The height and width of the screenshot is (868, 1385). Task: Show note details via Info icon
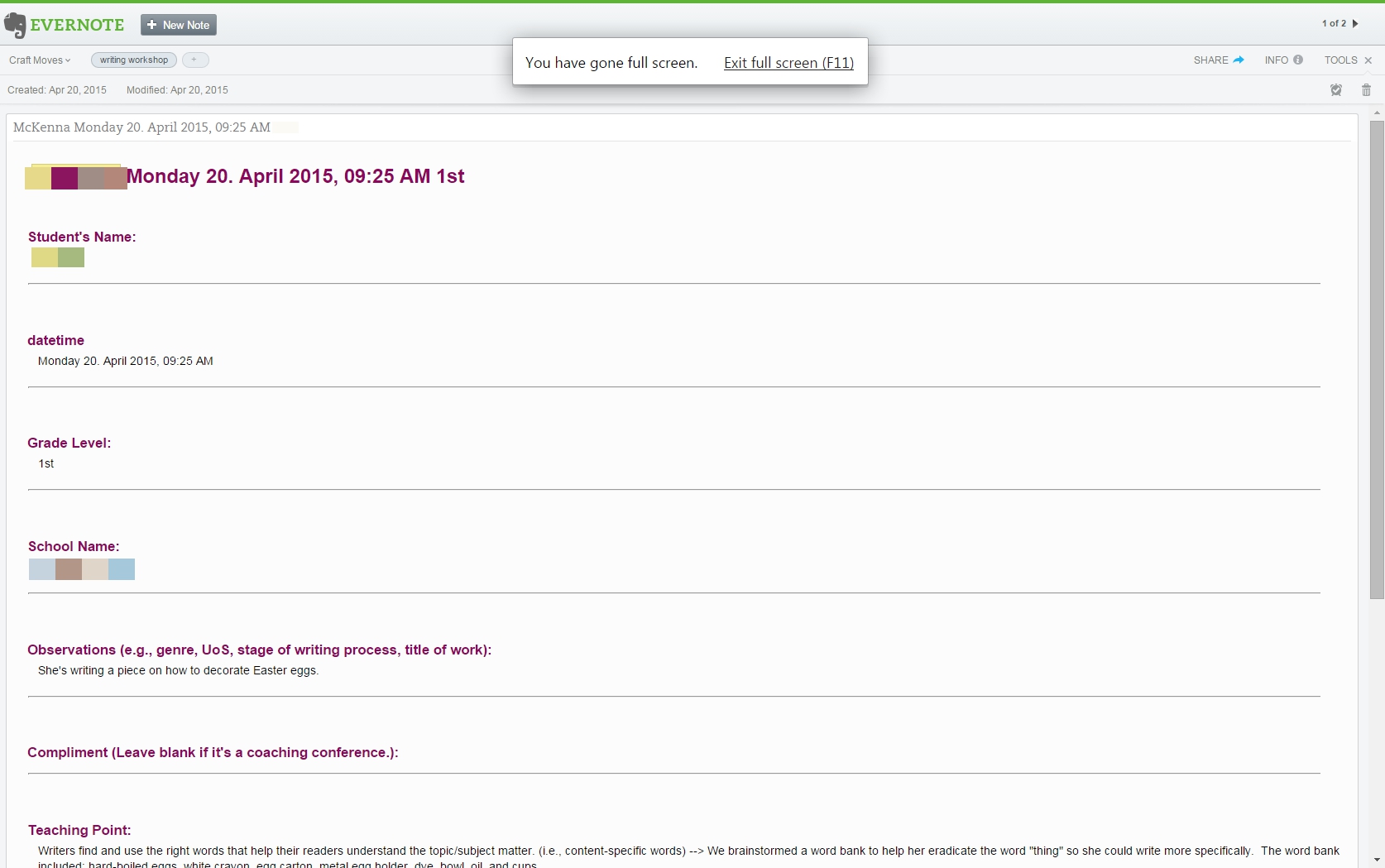(1283, 60)
